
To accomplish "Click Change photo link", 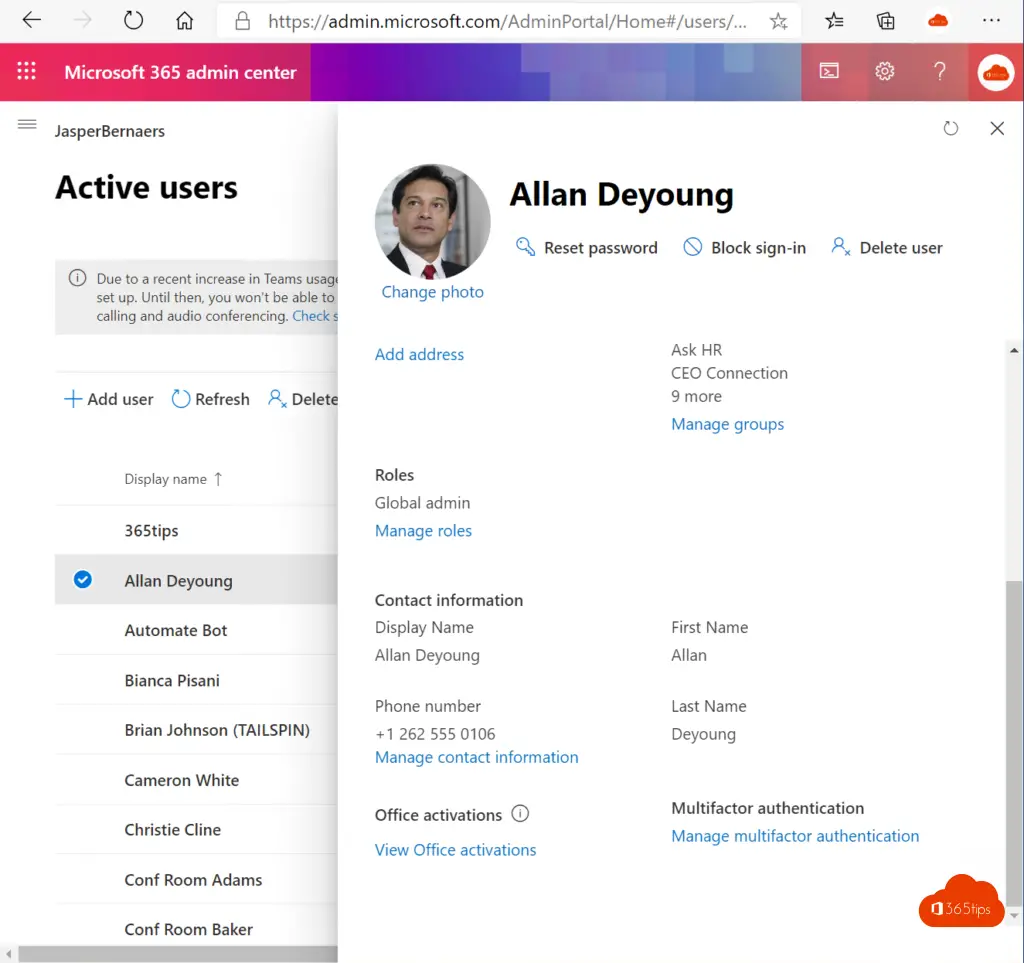I will click(432, 292).
